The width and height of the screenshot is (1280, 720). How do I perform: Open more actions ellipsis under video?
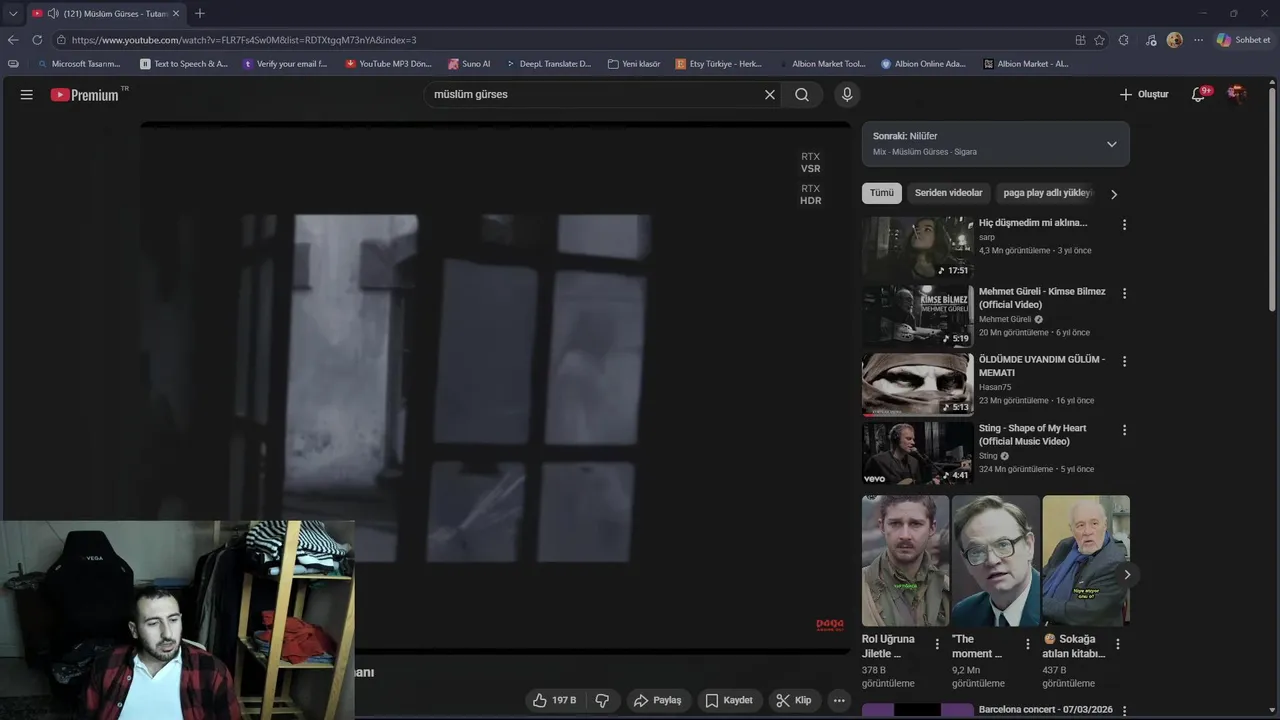(839, 700)
